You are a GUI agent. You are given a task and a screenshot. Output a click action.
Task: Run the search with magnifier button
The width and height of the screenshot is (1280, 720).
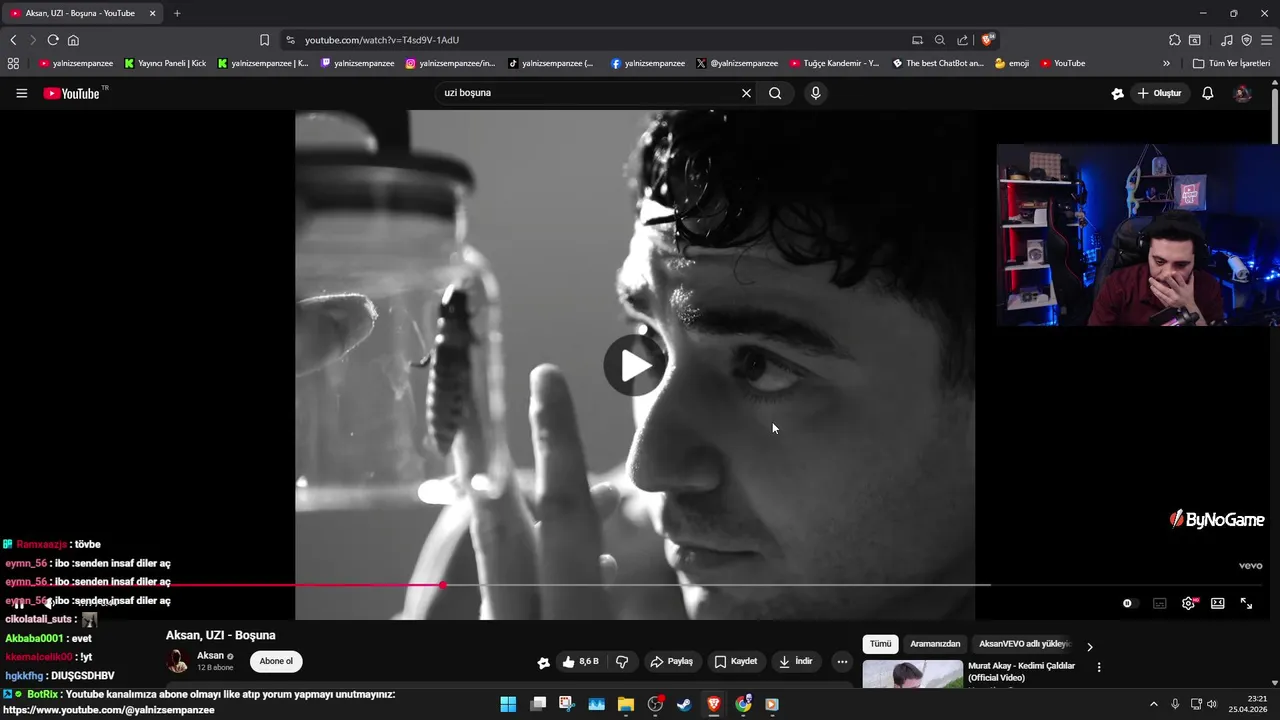(x=775, y=93)
